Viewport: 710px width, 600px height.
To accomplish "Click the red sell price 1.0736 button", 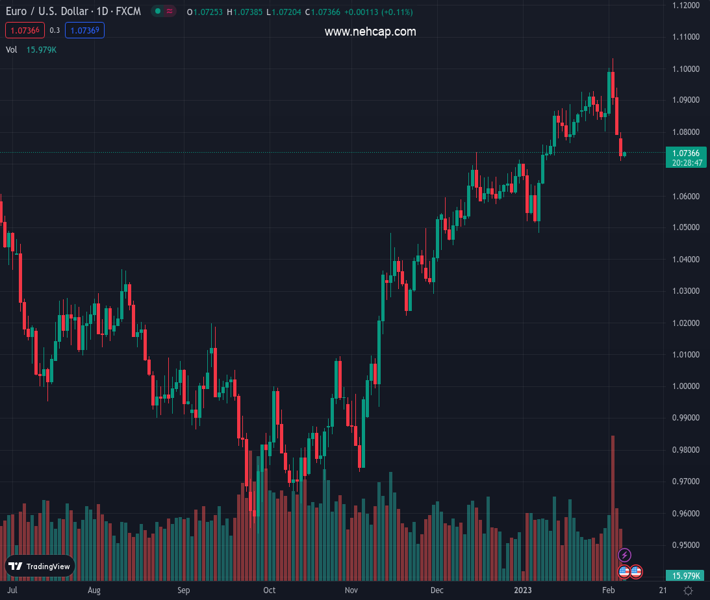I will coord(27,31).
